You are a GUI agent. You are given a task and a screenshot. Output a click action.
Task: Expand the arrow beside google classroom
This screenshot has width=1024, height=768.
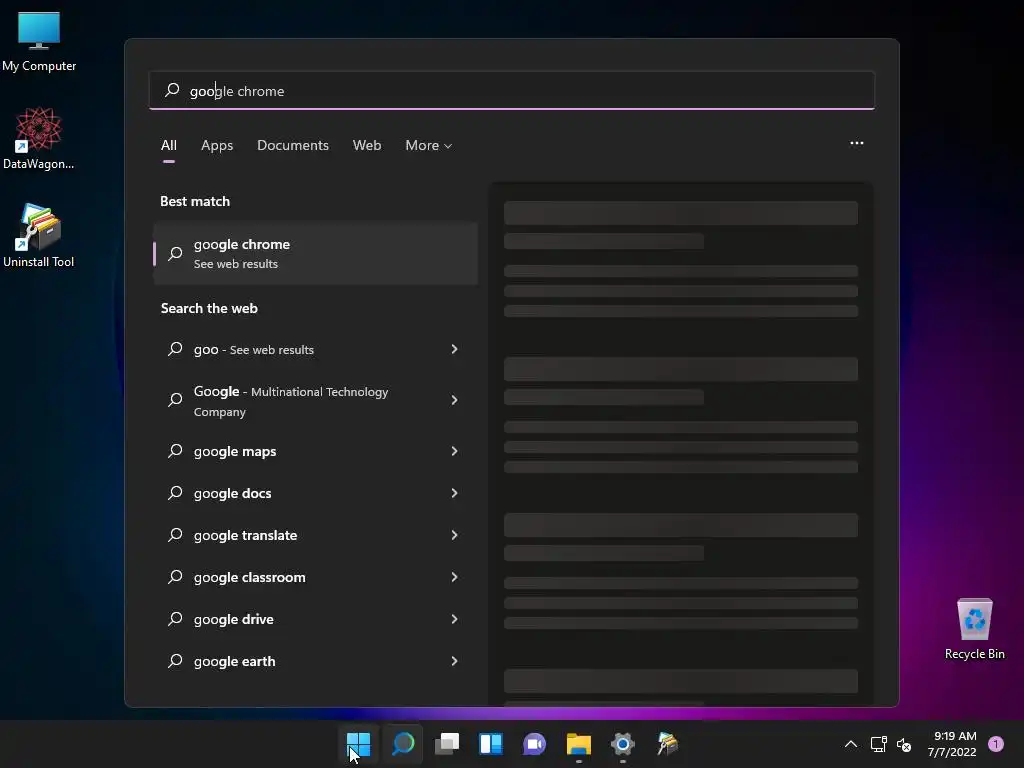(455, 577)
